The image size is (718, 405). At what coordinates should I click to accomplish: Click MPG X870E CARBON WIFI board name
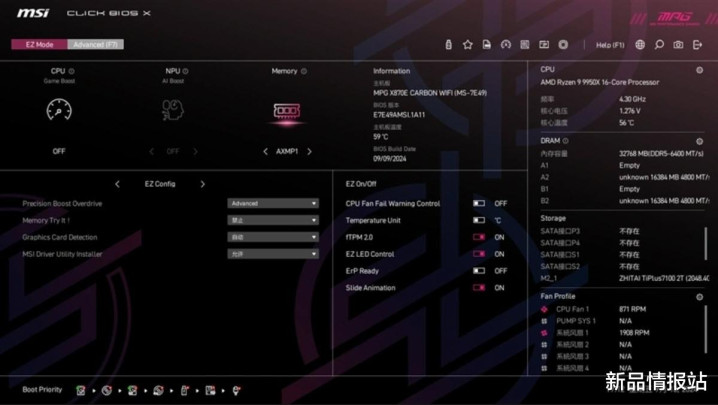(430, 93)
